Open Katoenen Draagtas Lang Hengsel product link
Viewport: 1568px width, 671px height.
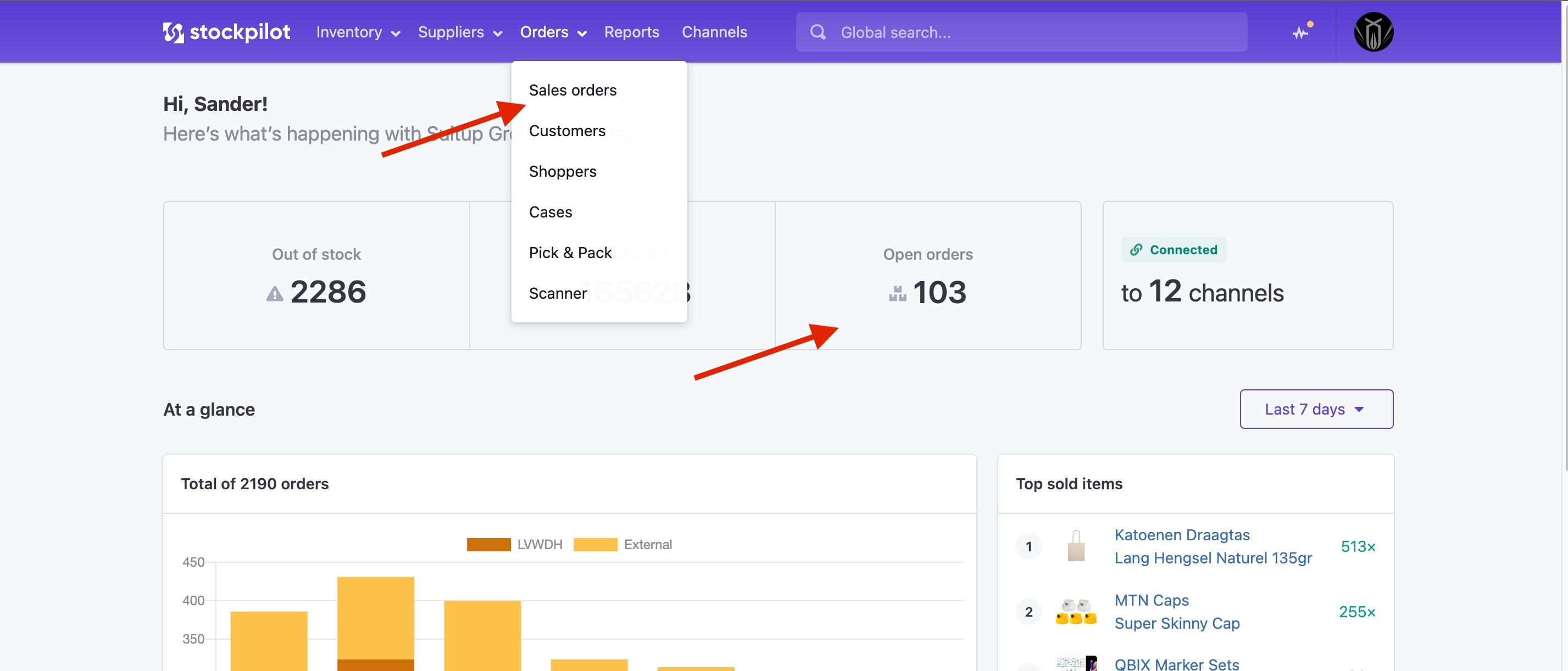1213,546
